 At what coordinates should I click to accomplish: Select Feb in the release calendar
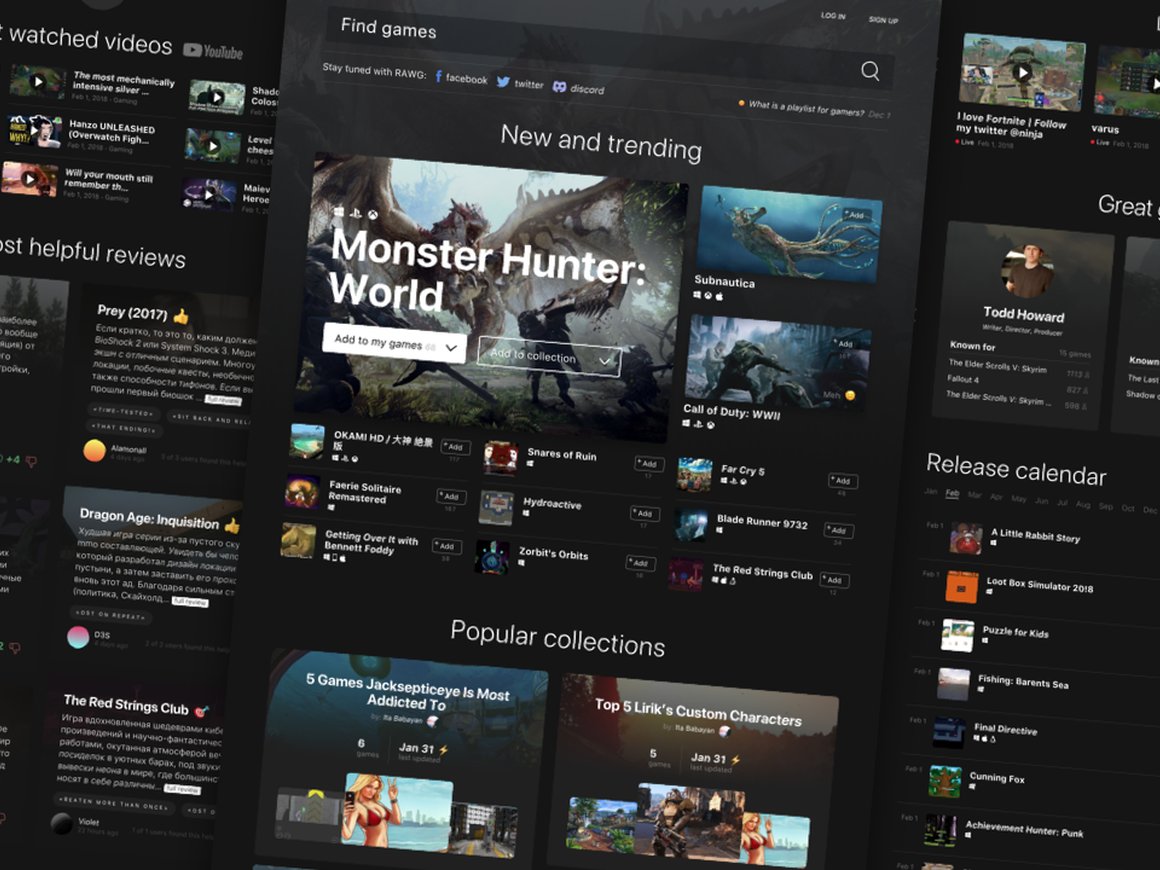(x=952, y=494)
